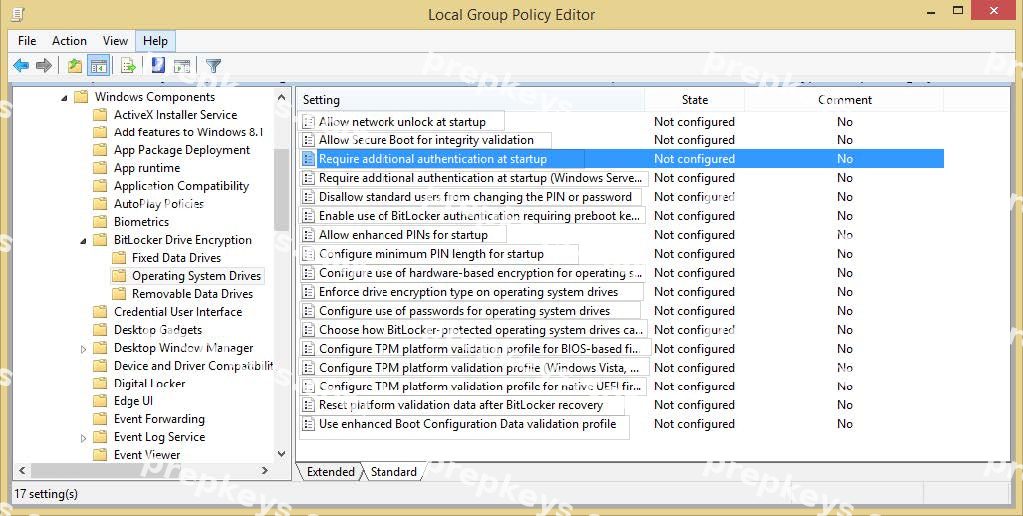This screenshot has width=1023, height=516.
Task: Click the Export List toolbar icon
Action: tap(128, 65)
